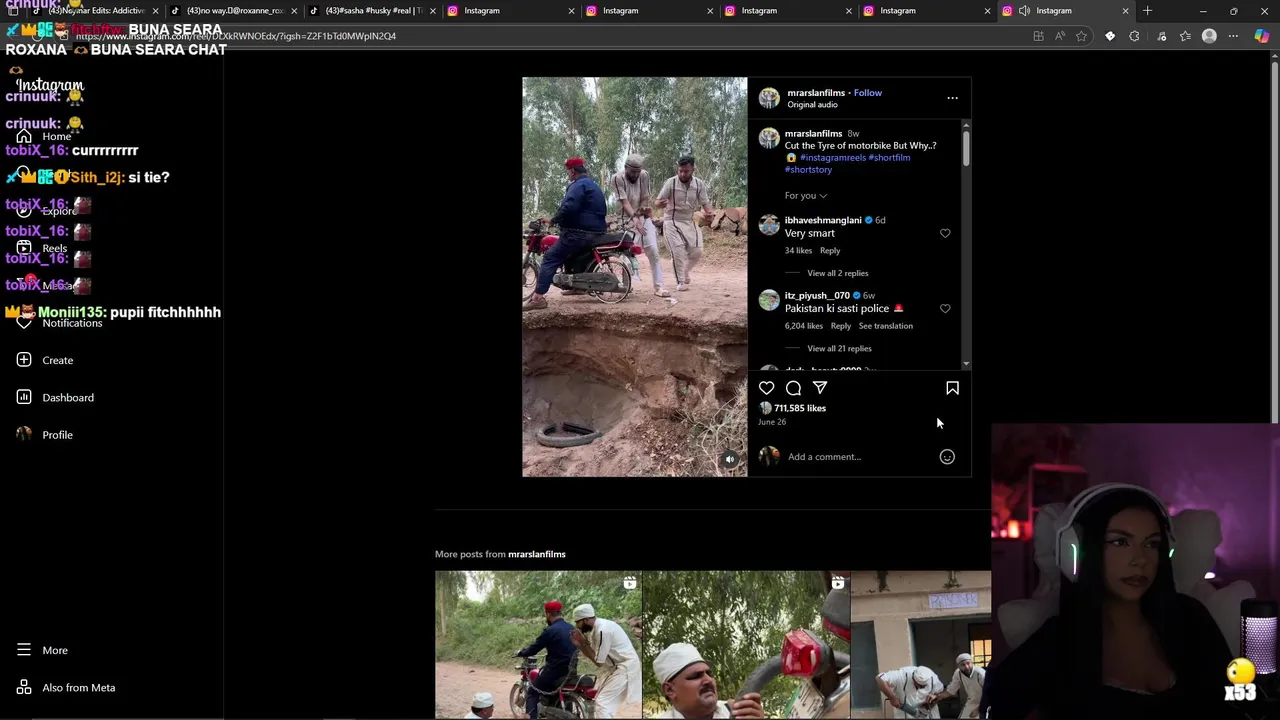
Task: Open #shortfilm hashtag
Action: click(x=889, y=158)
